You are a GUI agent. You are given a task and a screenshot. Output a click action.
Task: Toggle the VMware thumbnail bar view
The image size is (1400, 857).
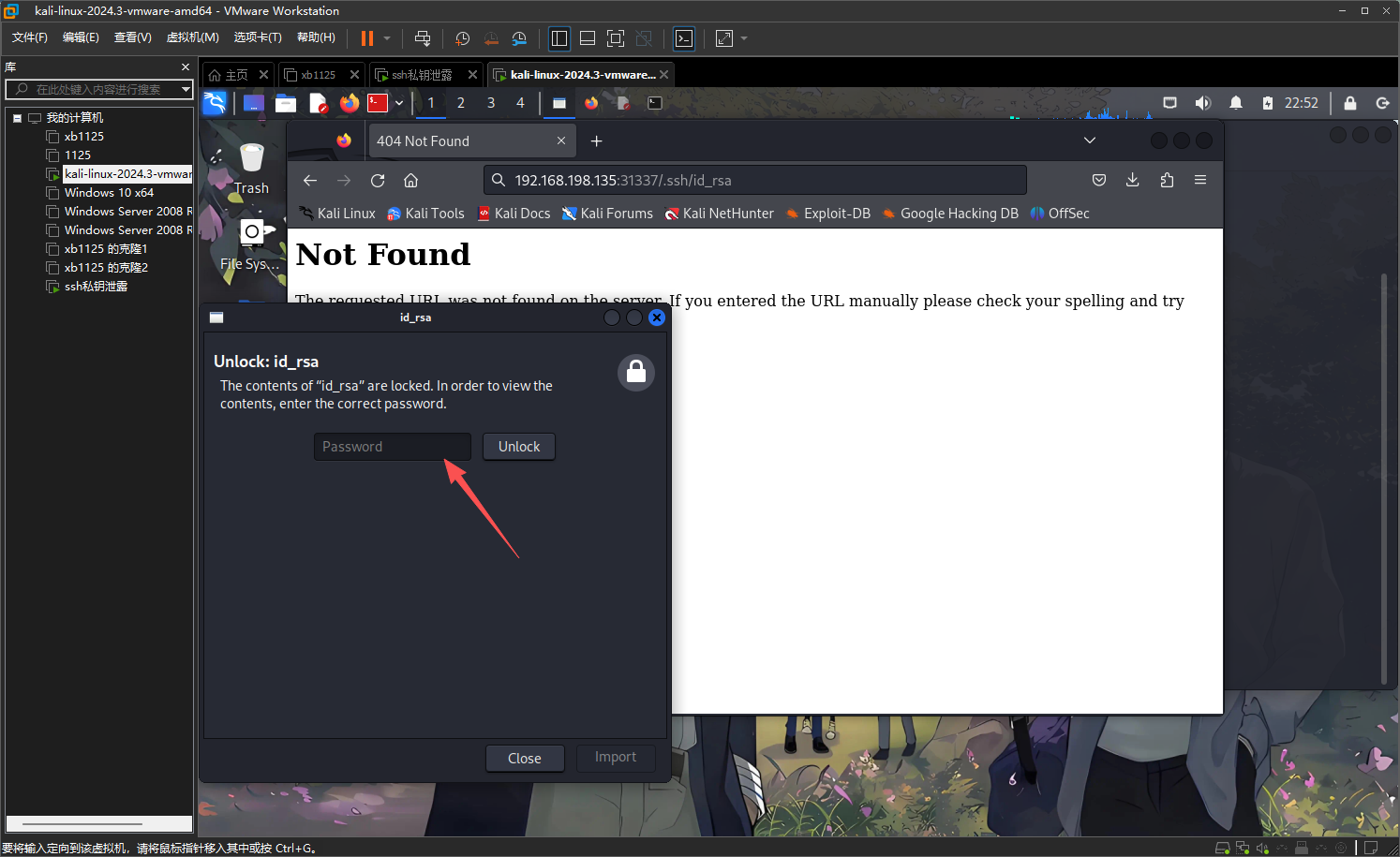point(588,38)
